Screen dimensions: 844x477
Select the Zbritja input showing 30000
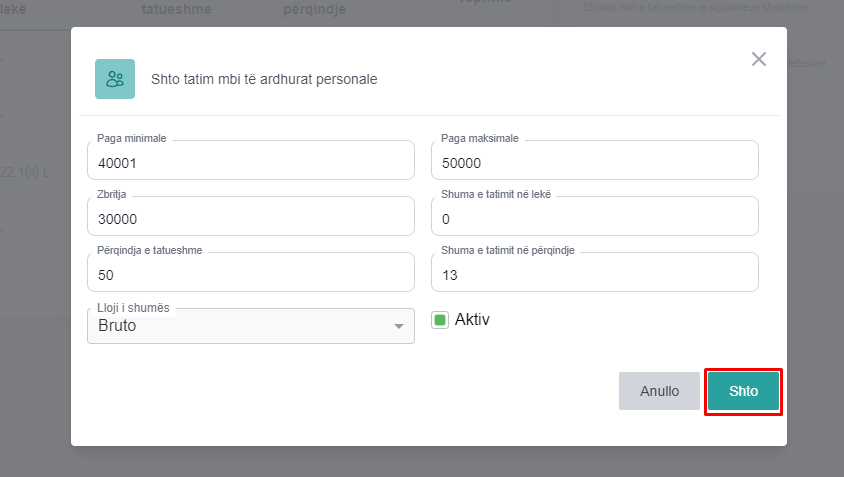pos(250,219)
